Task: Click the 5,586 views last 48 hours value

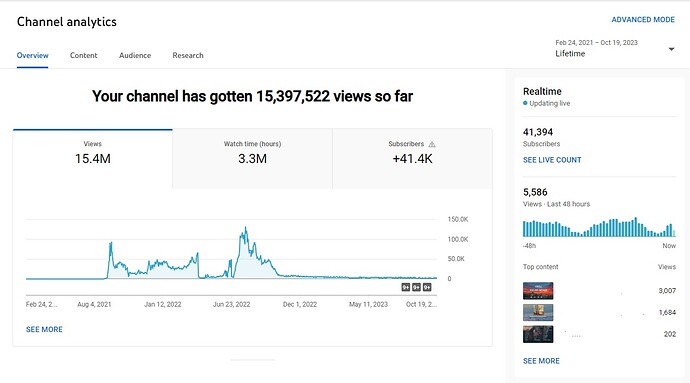Action: click(x=535, y=192)
